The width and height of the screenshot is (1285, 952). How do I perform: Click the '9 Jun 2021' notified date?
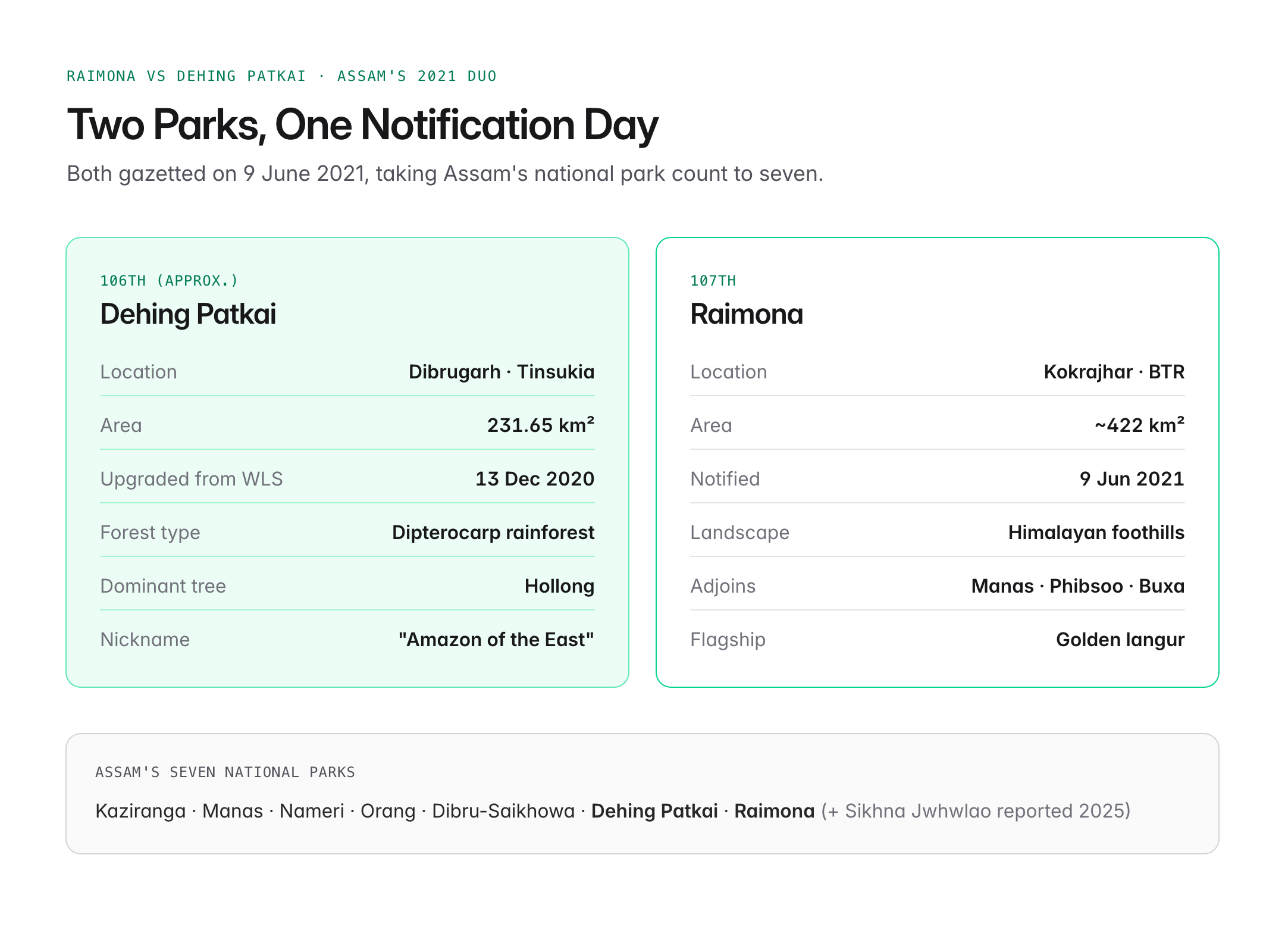click(x=1132, y=479)
